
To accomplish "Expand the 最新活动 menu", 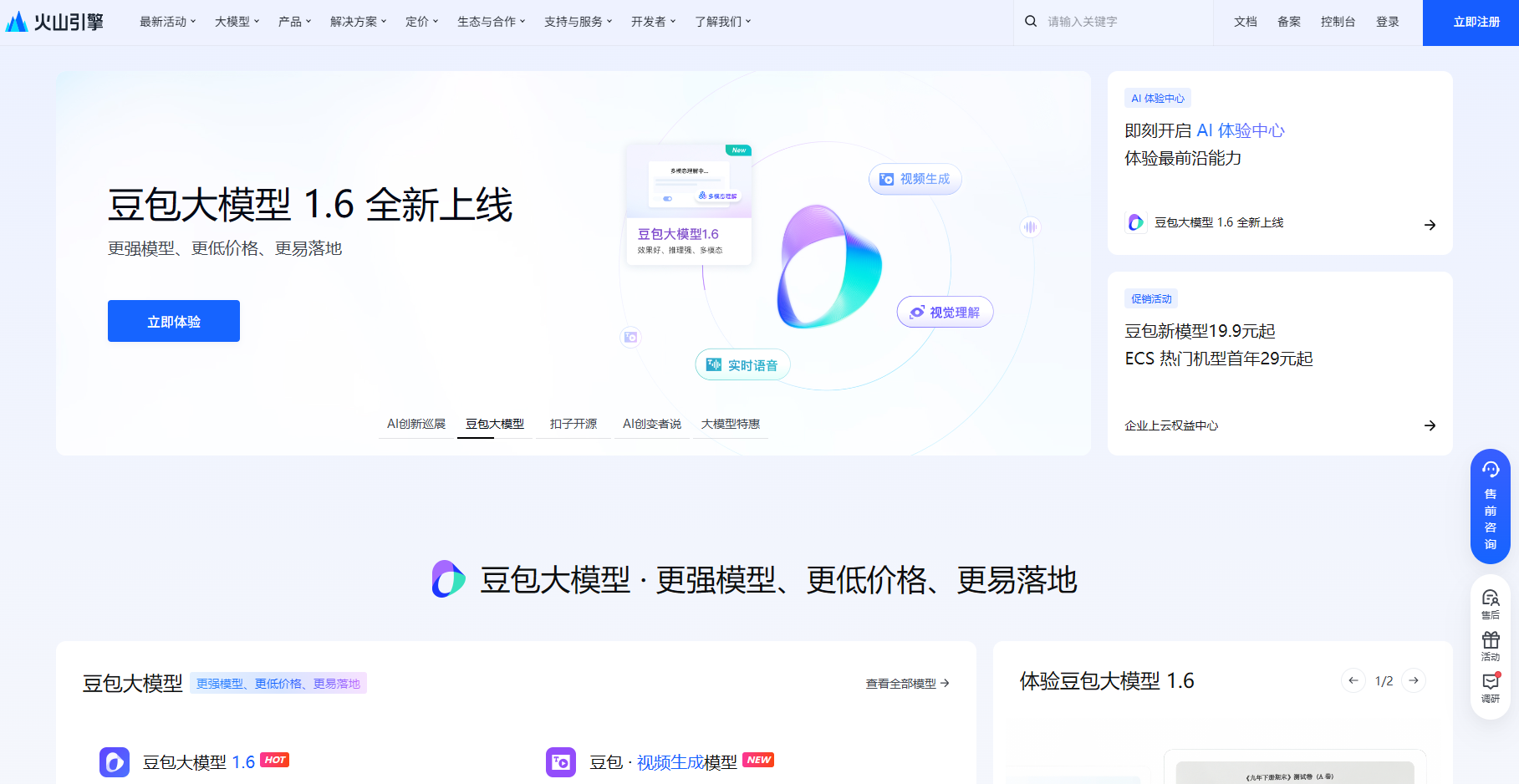I will (x=167, y=22).
